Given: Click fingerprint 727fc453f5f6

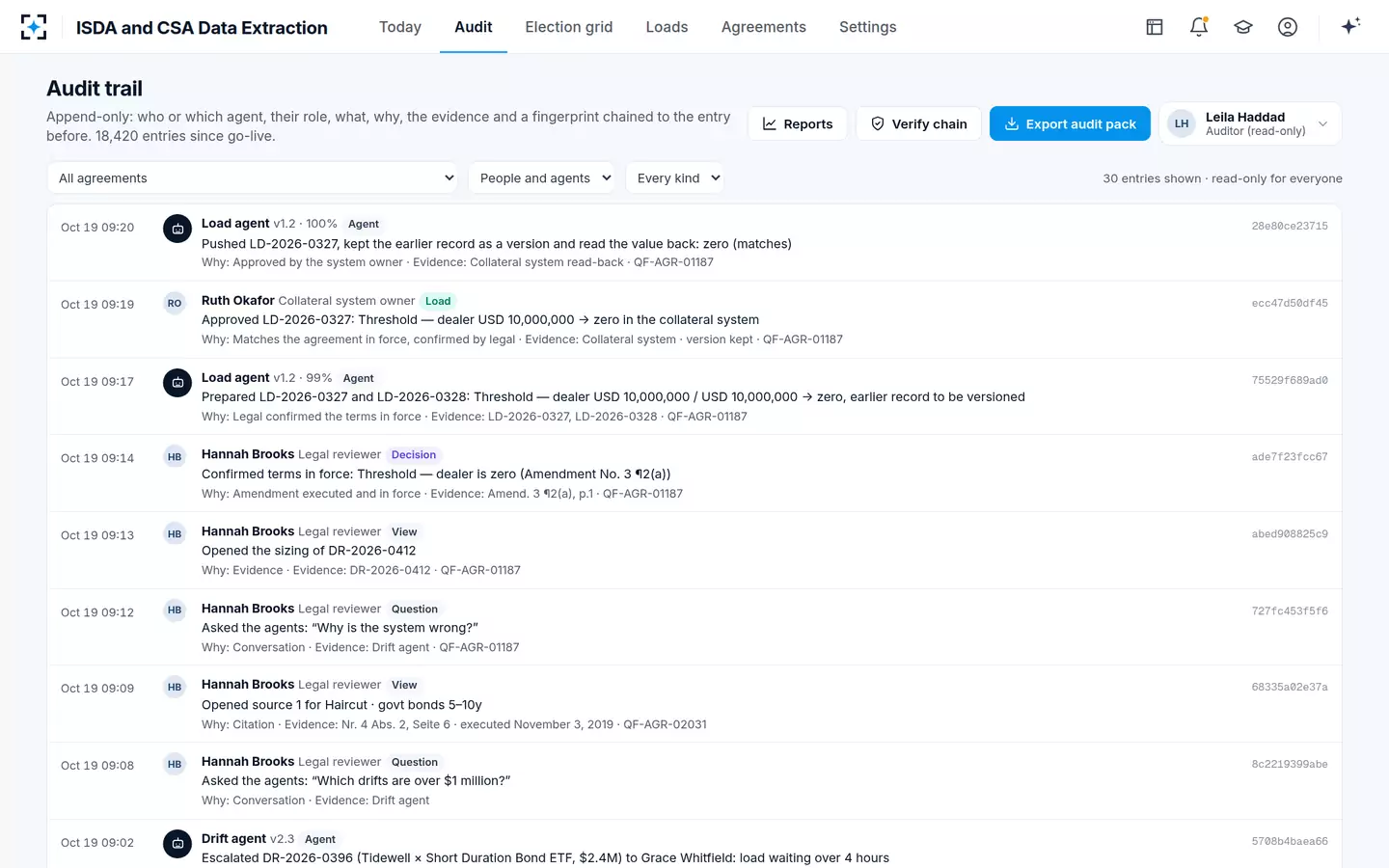Looking at the screenshot, I should click(x=1290, y=610).
